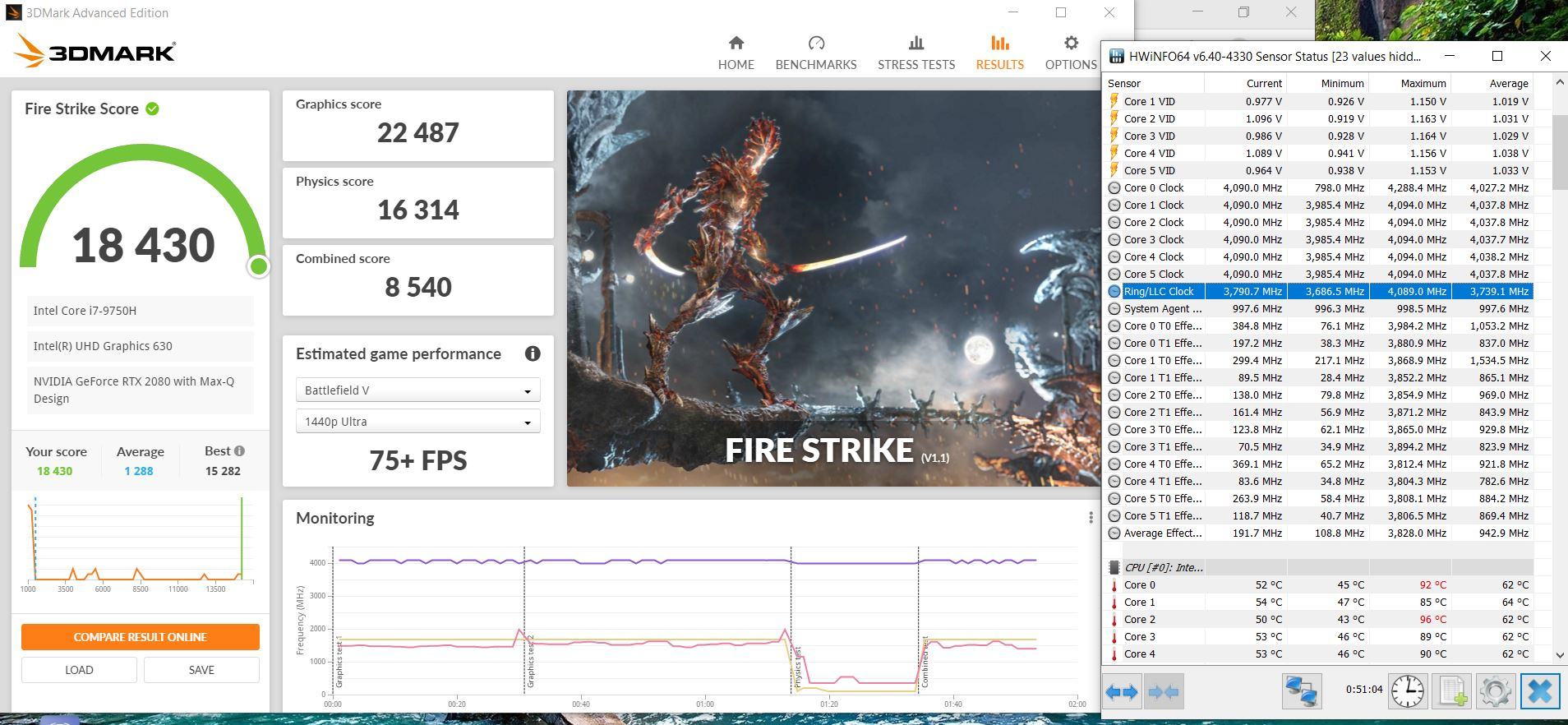Click the HWiNFO vertical scrollbar thumb

(1560, 153)
